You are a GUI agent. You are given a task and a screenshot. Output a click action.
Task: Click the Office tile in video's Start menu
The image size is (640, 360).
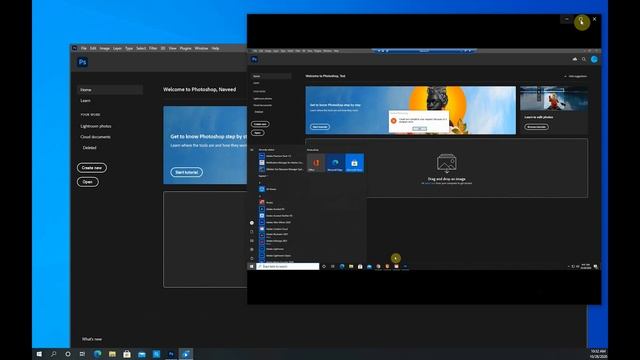316,163
